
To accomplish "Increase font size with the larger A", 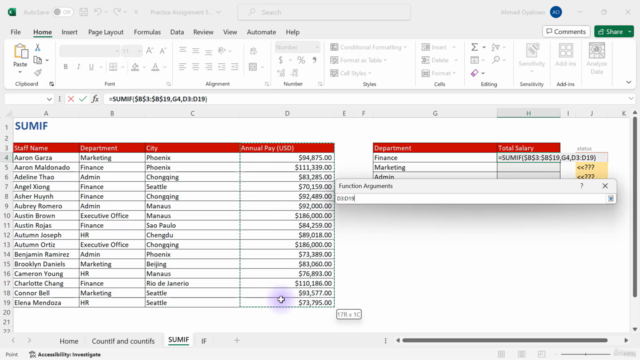I will pos(149,51).
